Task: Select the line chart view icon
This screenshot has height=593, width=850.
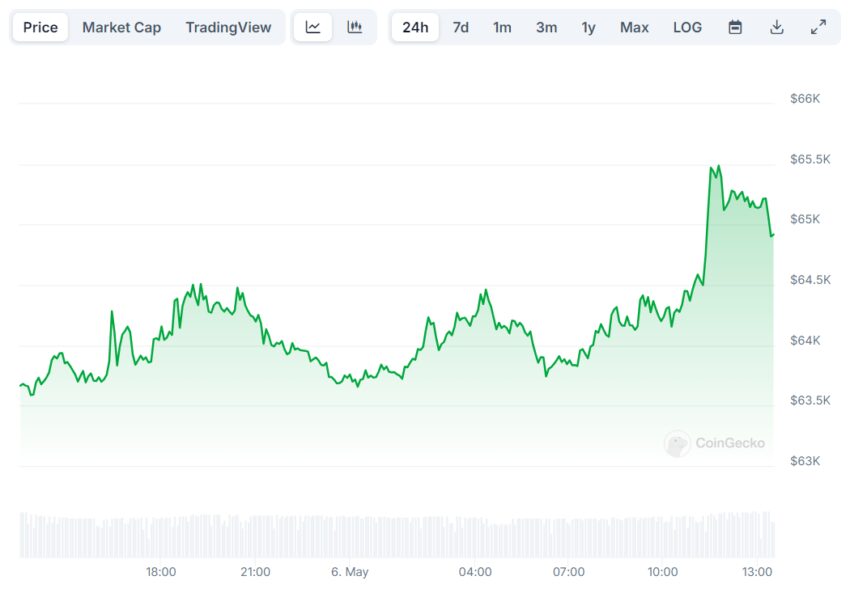Action: click(313, 27)
